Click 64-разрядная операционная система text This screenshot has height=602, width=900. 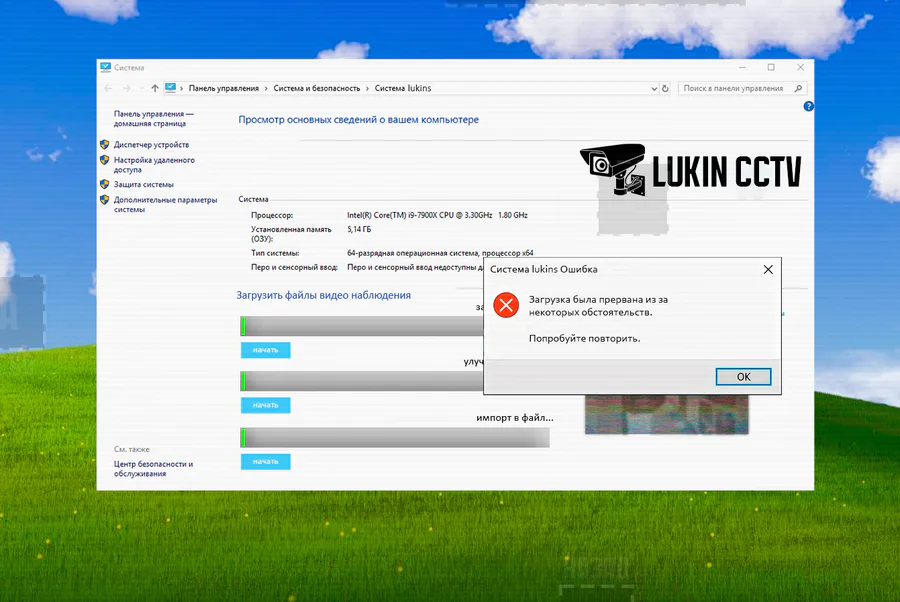coord(440,253)
